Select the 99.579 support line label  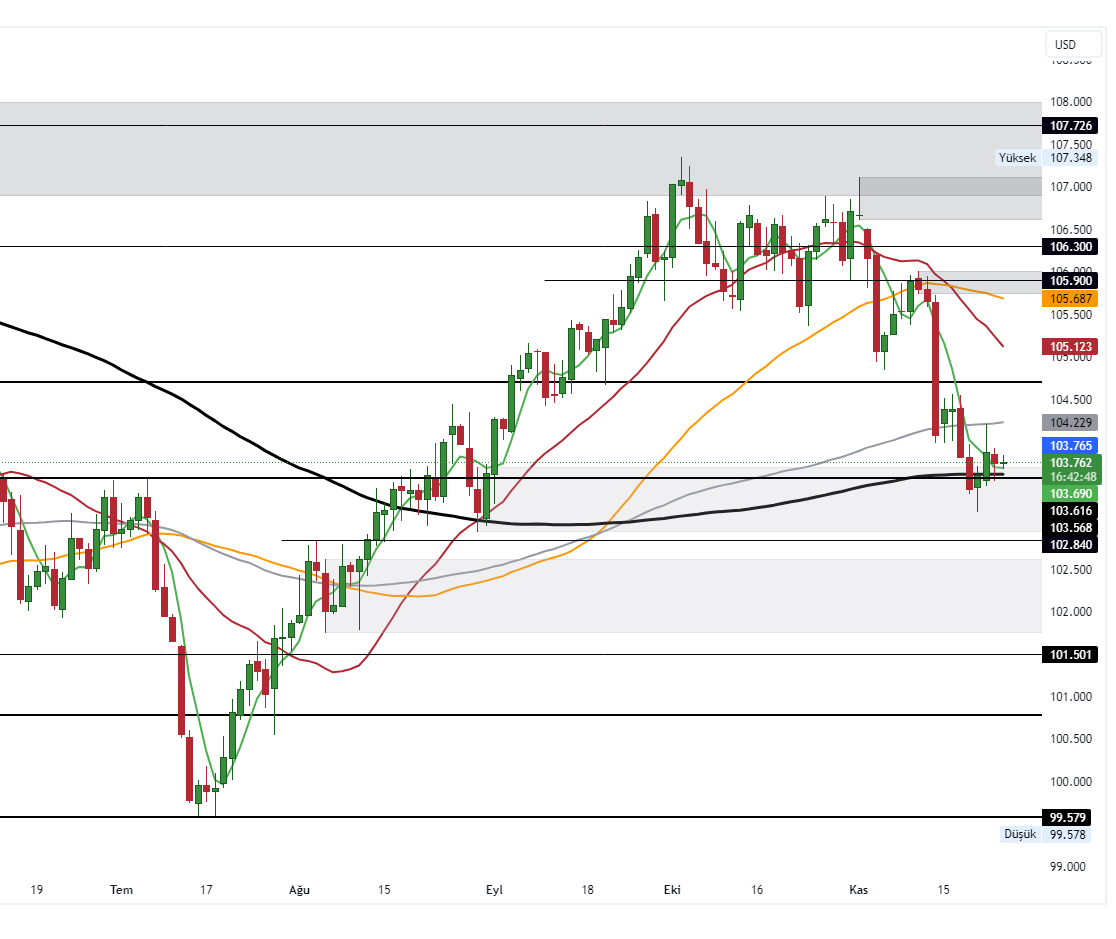pos(1069,817)
